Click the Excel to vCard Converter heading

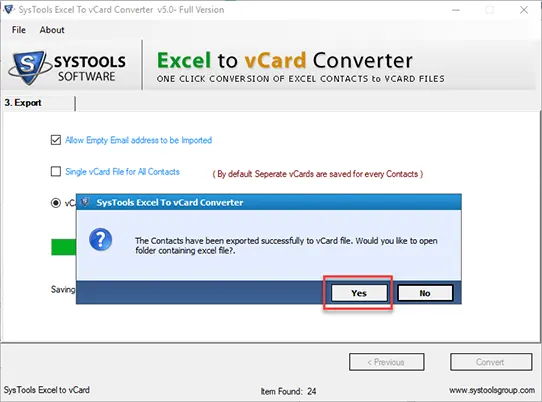tap(285, 60)
